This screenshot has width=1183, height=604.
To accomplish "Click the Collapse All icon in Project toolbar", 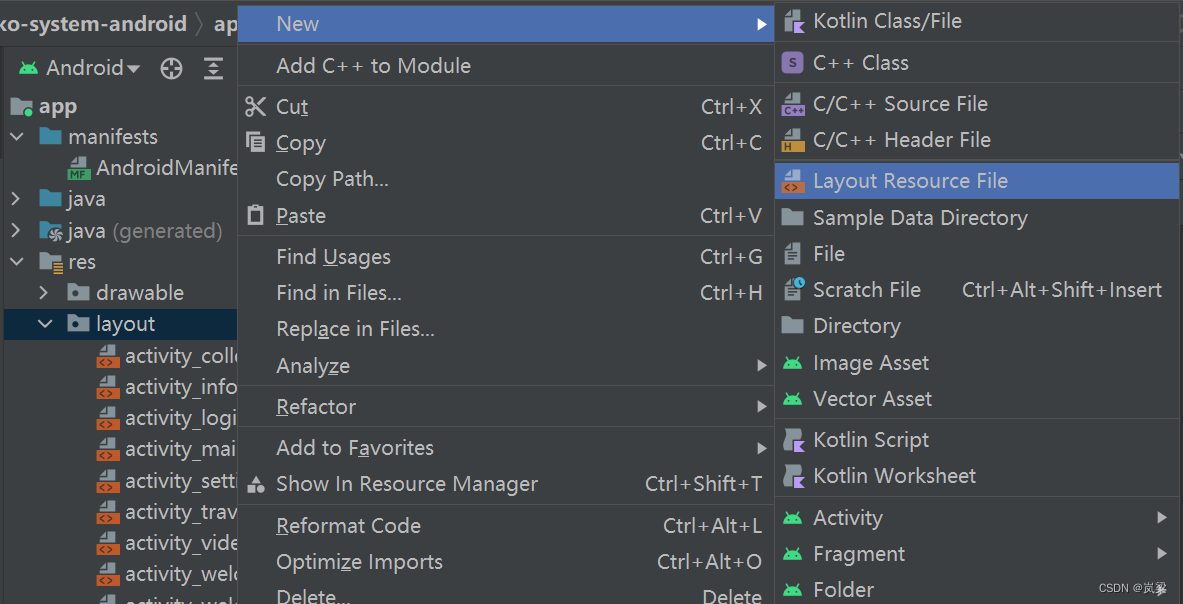I will coord(213,68).
